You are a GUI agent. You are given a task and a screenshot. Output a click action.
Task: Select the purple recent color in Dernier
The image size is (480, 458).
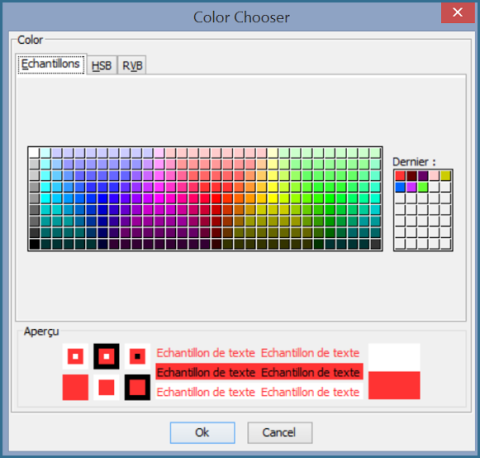[x=423, y=176]
